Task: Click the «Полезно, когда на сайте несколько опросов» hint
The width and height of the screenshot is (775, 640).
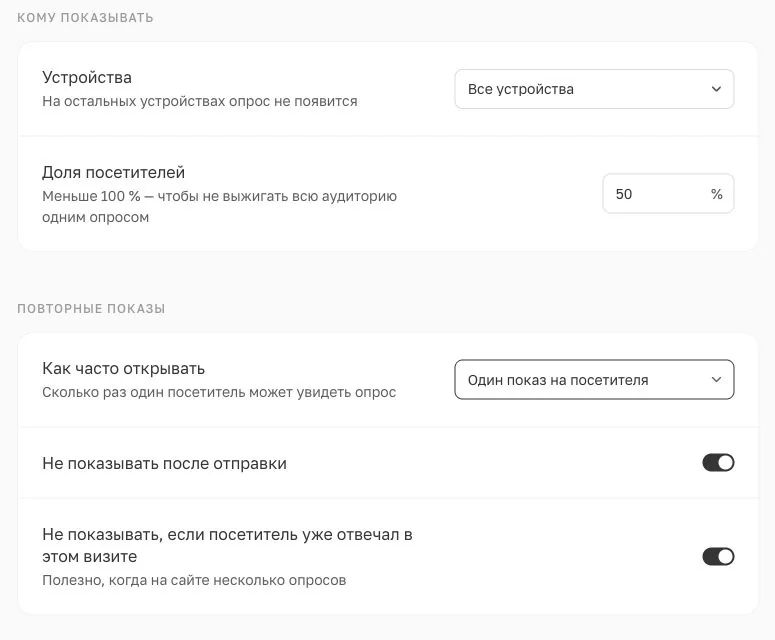Action: (x=194, y=580)
